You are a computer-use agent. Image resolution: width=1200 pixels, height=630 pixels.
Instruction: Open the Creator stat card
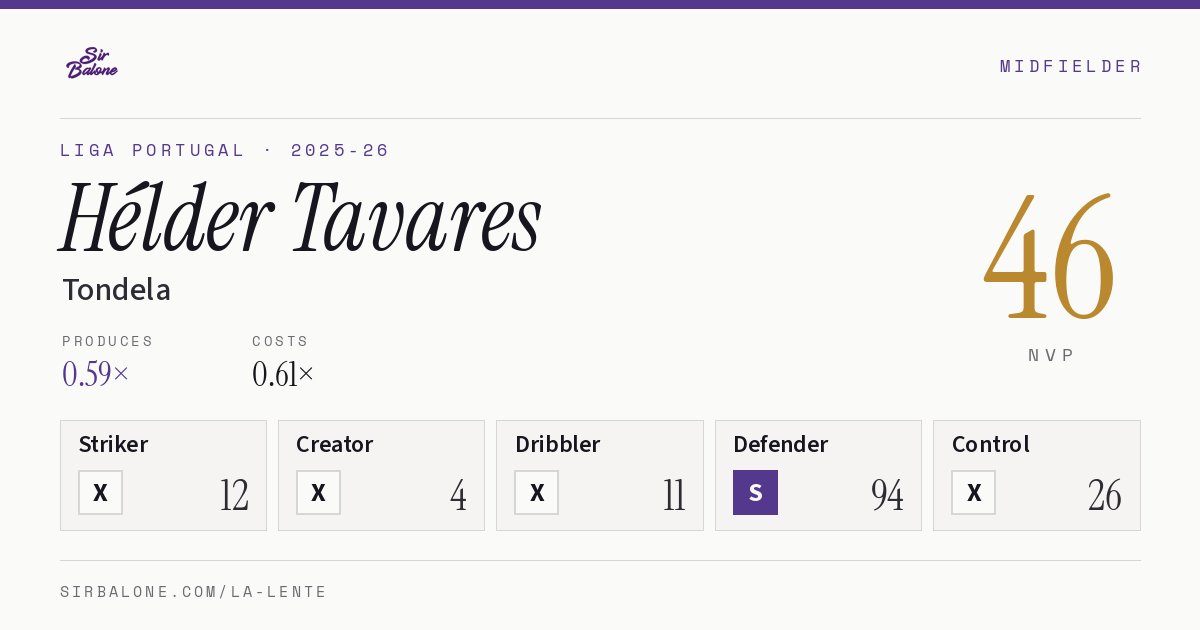point(381,475)
